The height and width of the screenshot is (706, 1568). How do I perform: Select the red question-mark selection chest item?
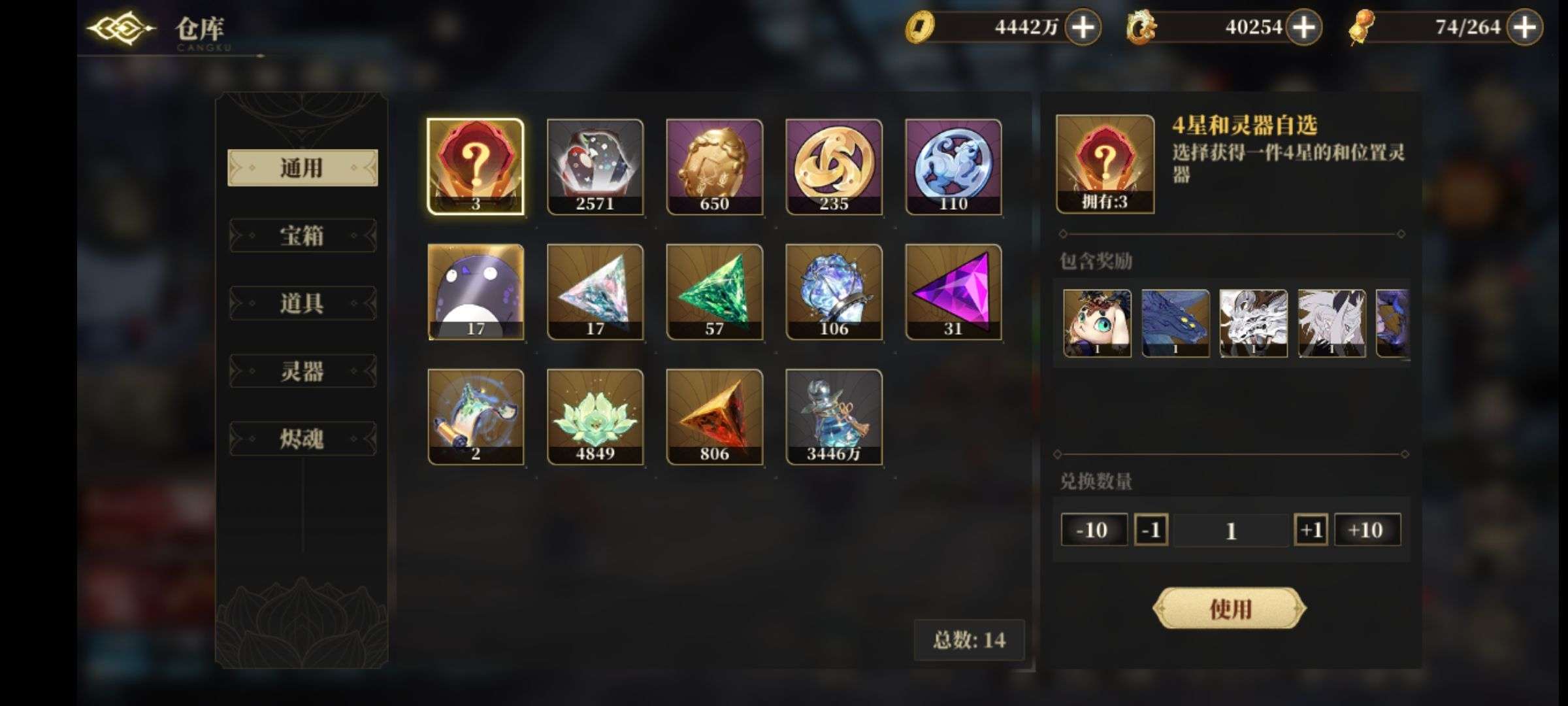(x=476, y=167)
